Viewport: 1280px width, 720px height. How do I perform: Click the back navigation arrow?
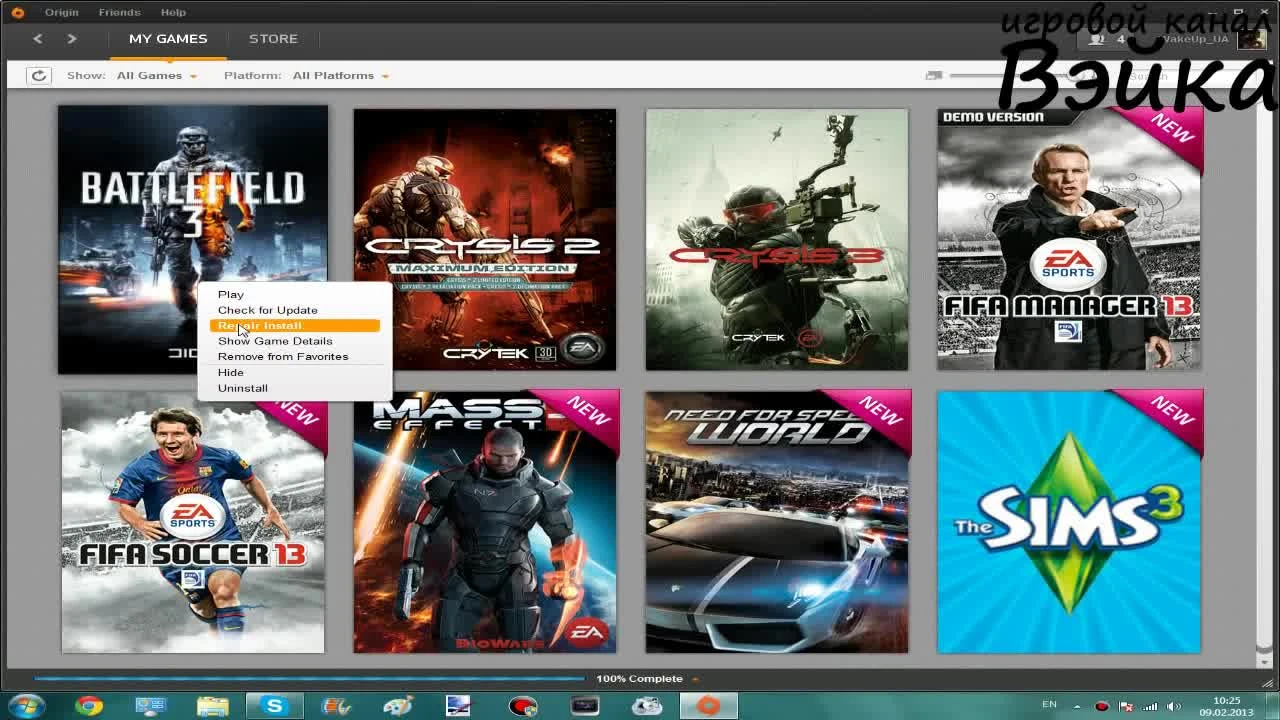coord(37,38)
